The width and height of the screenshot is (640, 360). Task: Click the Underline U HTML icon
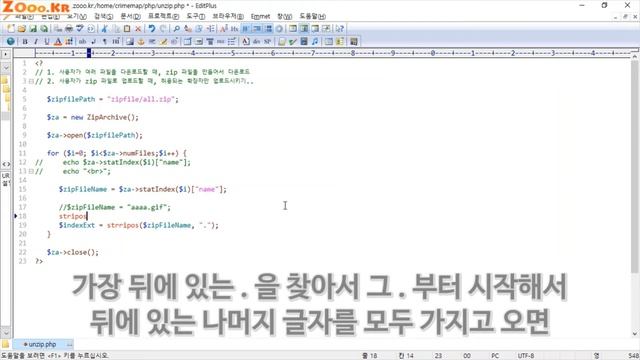click(x=47, y=41)
